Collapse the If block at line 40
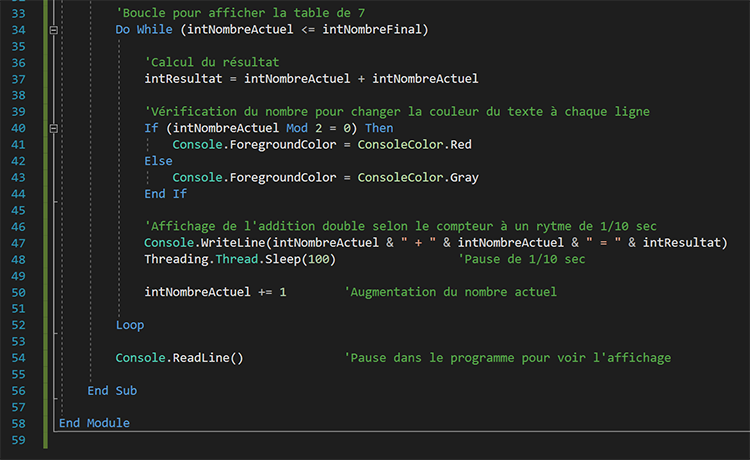The image size is (750, 460). coord(54,129)
